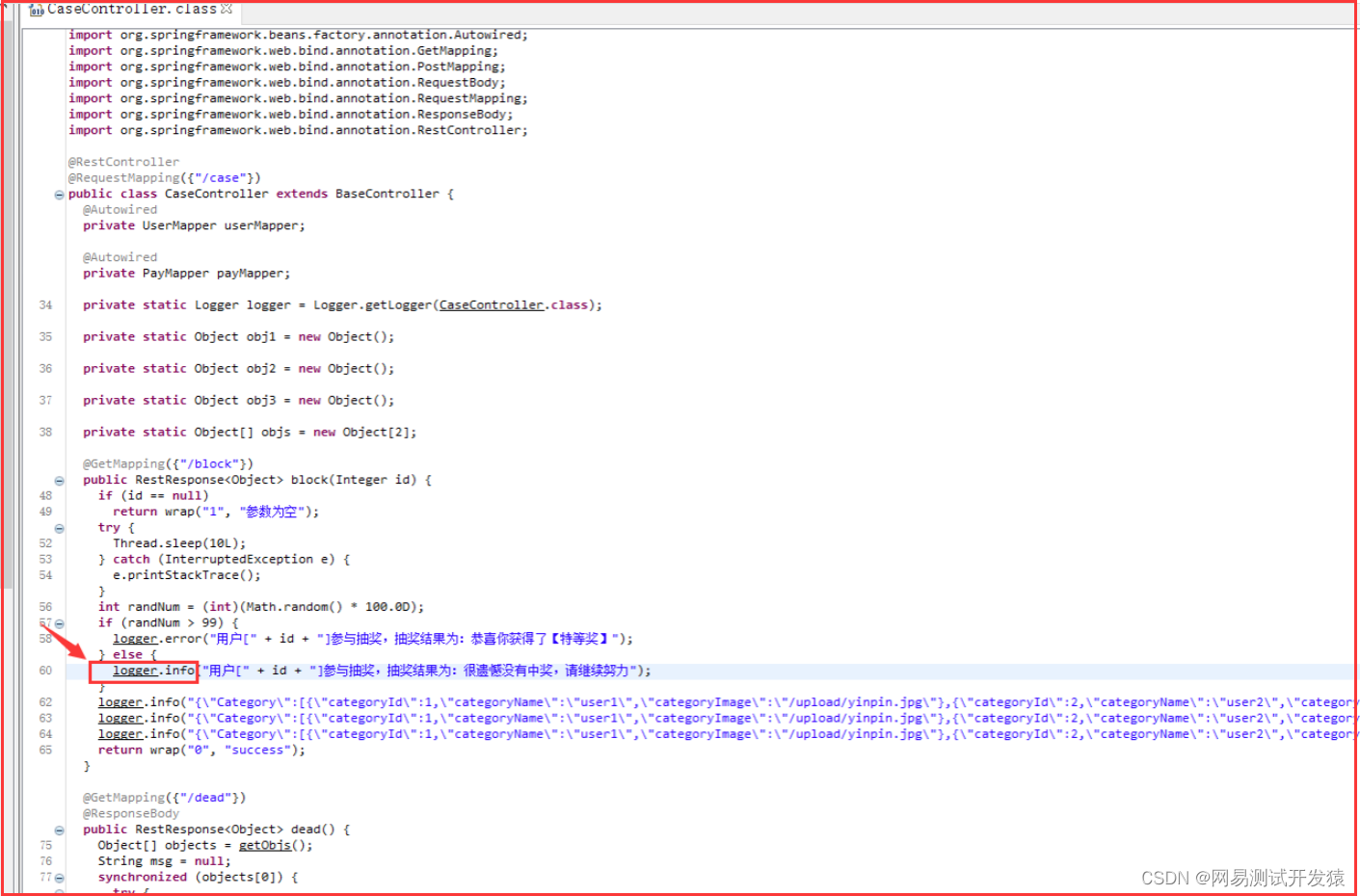Click the import line for GetMapping
1360x896 pixels.
[283, 51]
